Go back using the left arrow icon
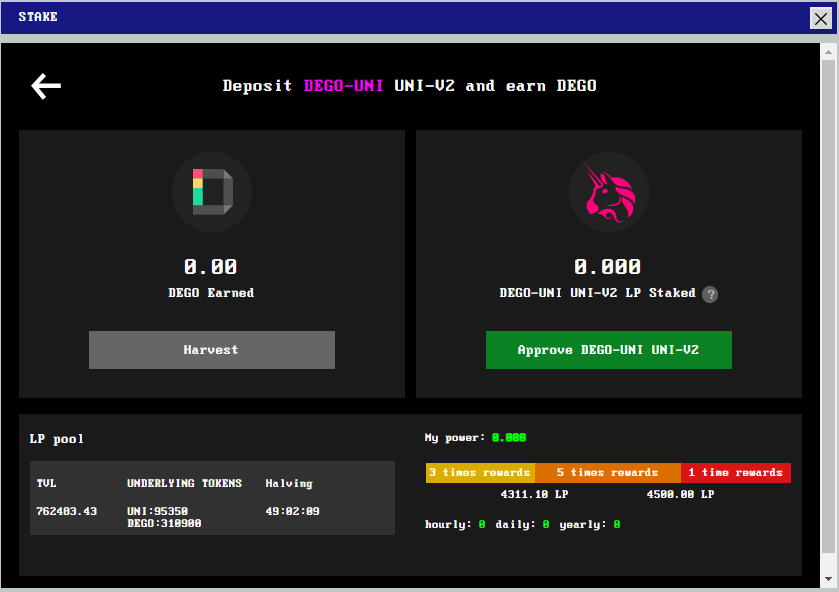 (x=46, y=86)
